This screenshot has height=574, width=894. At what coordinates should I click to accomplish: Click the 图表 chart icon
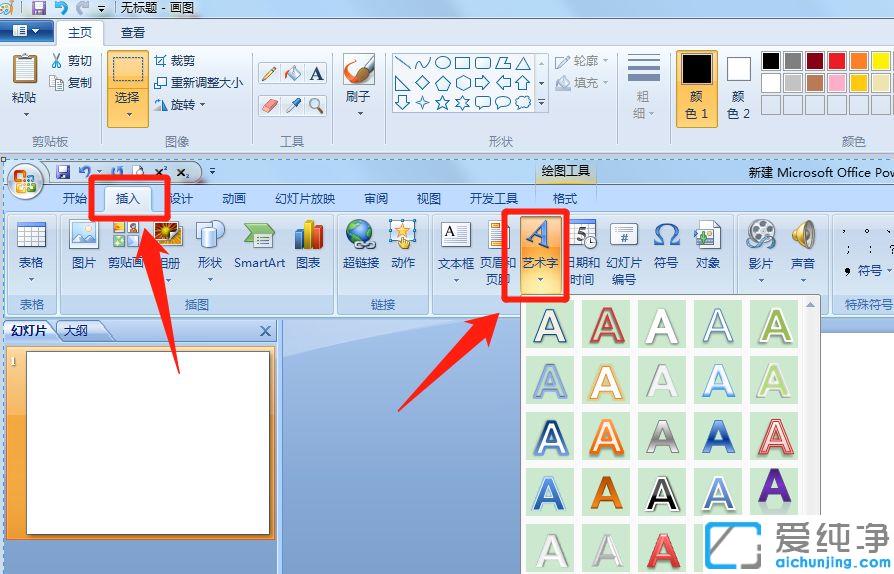[x=308, y=245]
